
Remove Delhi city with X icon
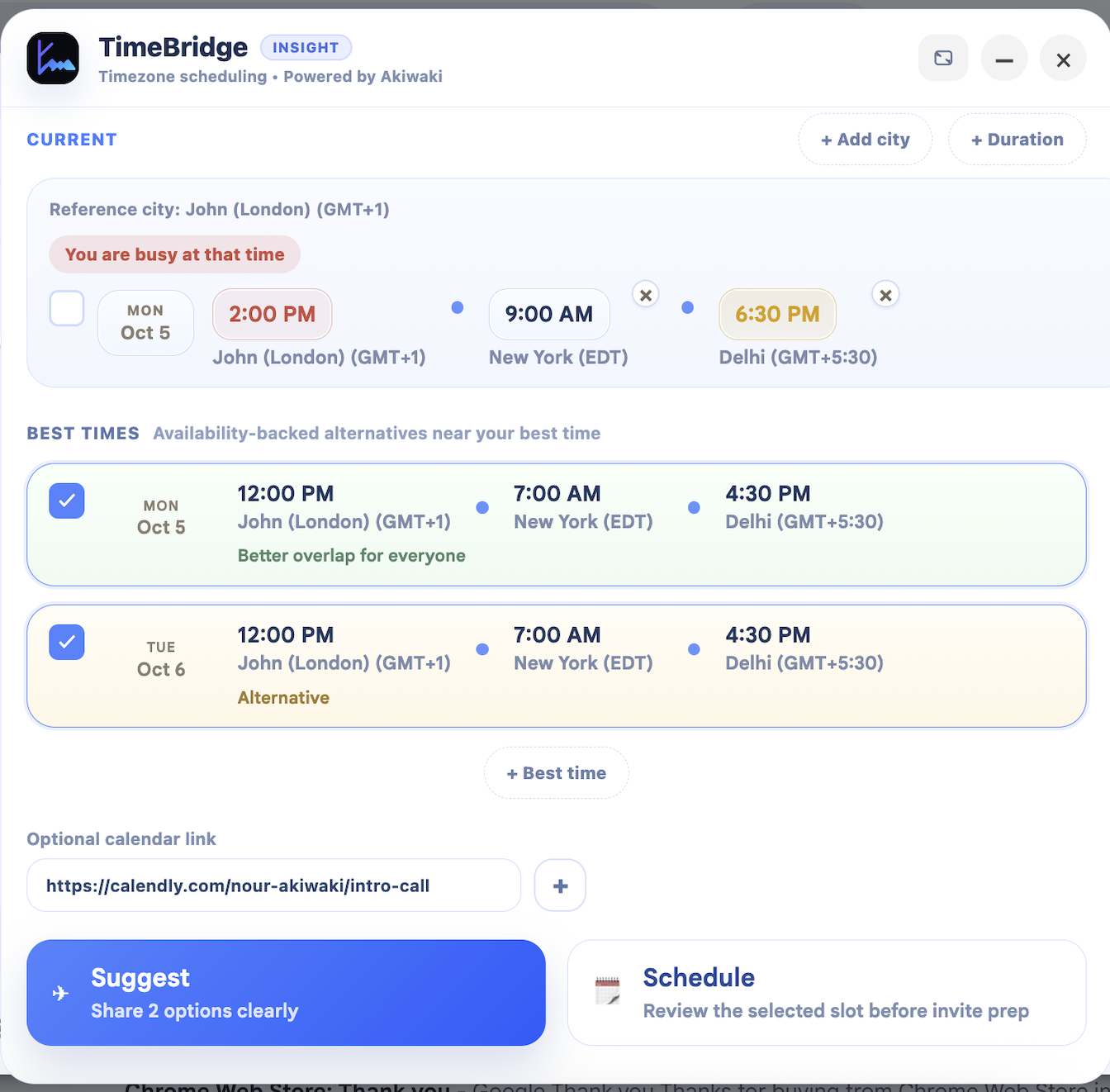coord(885,295)
